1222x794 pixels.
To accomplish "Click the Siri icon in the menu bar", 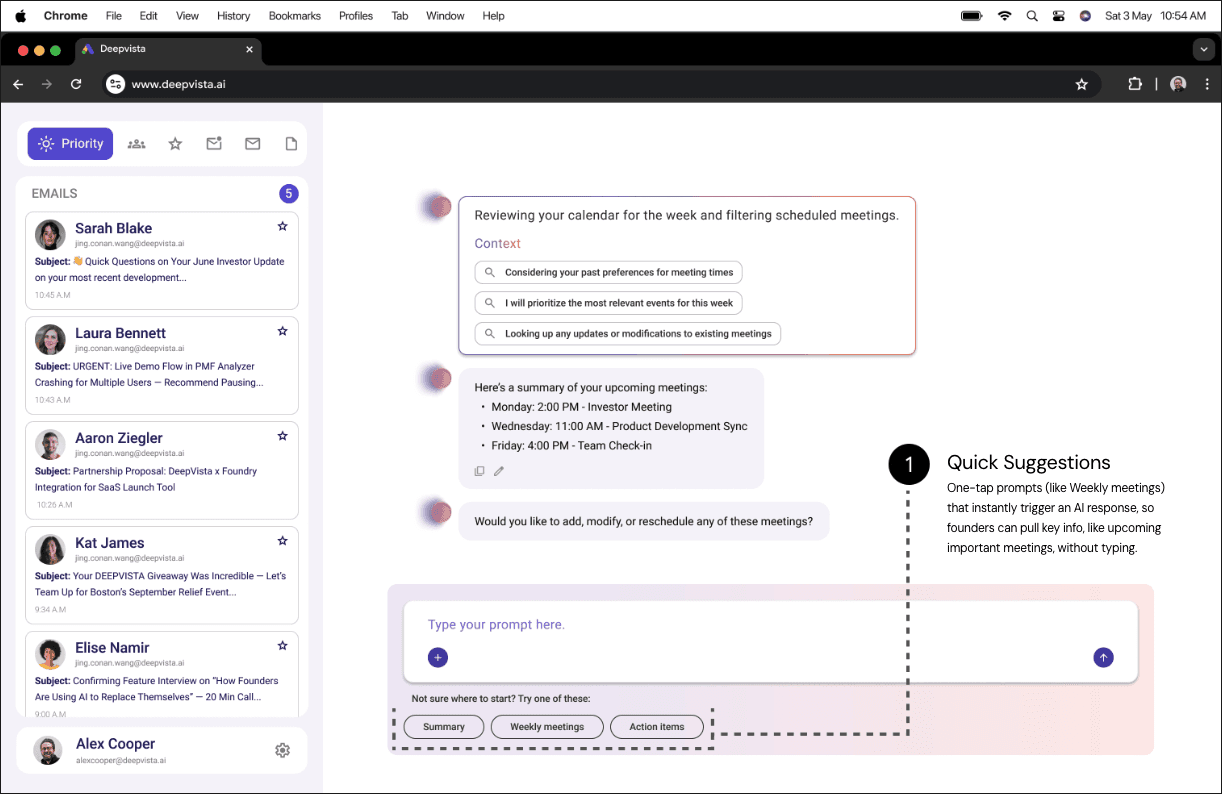I will [x=1085, y=16].
